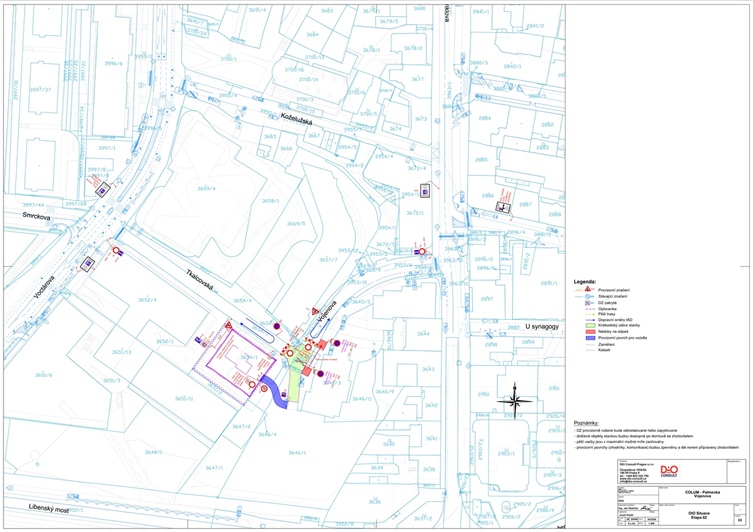Click the boxed sign above parcel 3672/1
The width and height of the screenshot is (753, 532).
(425, 191)
